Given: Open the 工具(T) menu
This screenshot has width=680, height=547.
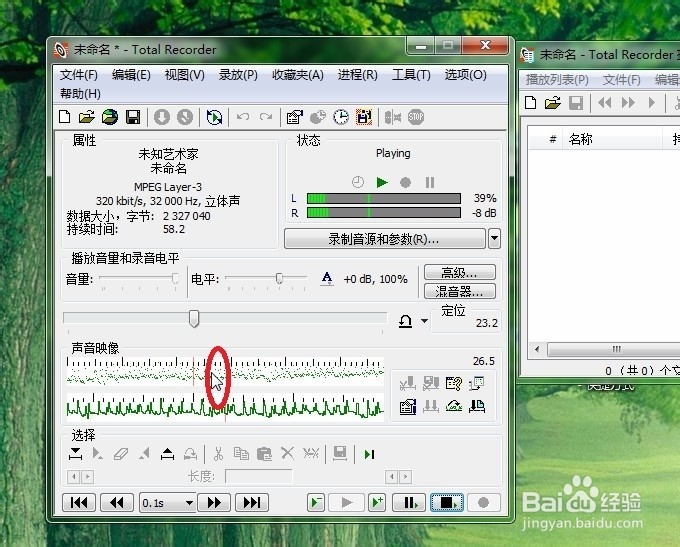Looking at the screenshot, I should pos(411,75).
